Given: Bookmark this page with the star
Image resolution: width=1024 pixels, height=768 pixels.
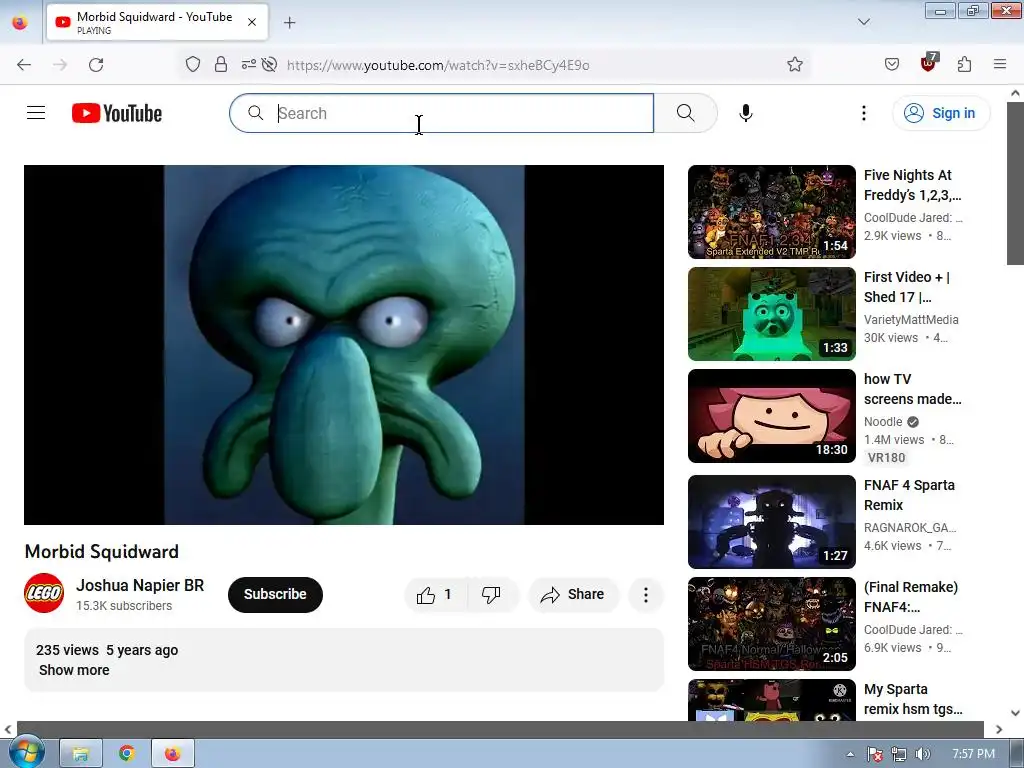Looking at the screenshot, I should pyautogui.click(x=795, y=64).
